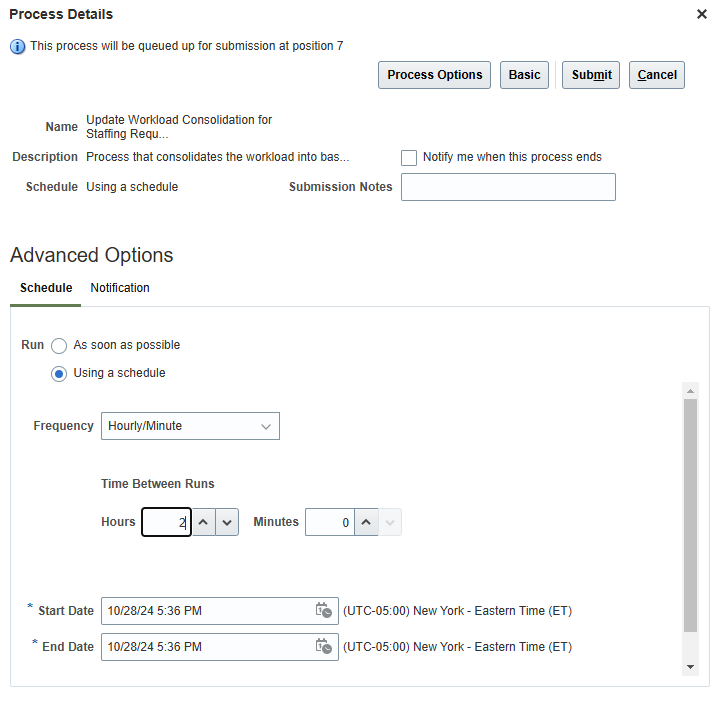The height and width of the screenshot is (721, 720).
Task: Click the Basic button
Action: (524, 75)
